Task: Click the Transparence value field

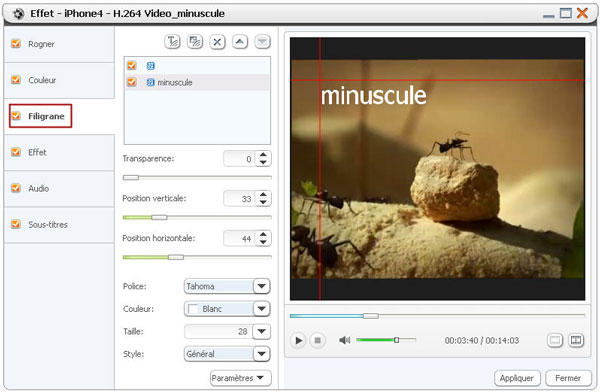Action: point(240,158)
